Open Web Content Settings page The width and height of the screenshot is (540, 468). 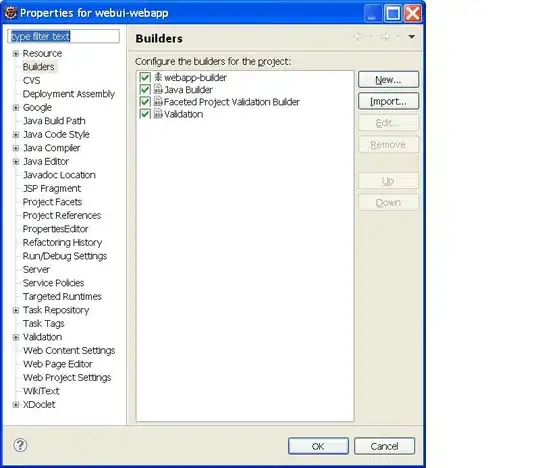[x=69, y=351]
